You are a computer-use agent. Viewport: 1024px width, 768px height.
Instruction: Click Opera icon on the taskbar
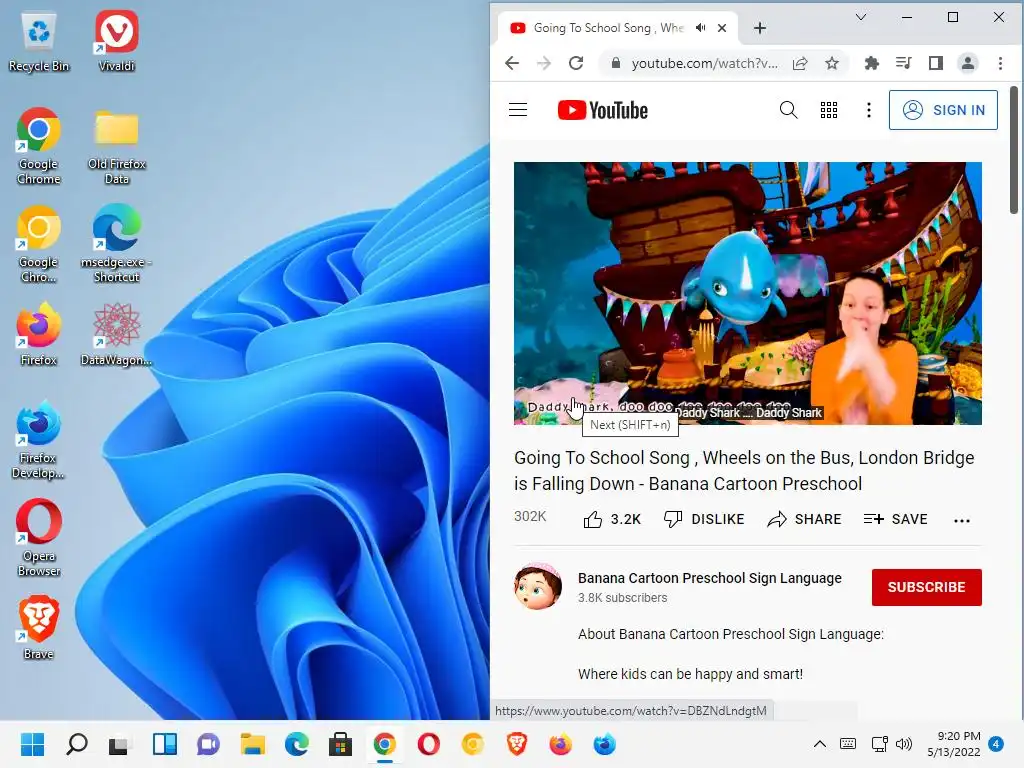pyautogui.click(x=428, y=744)
